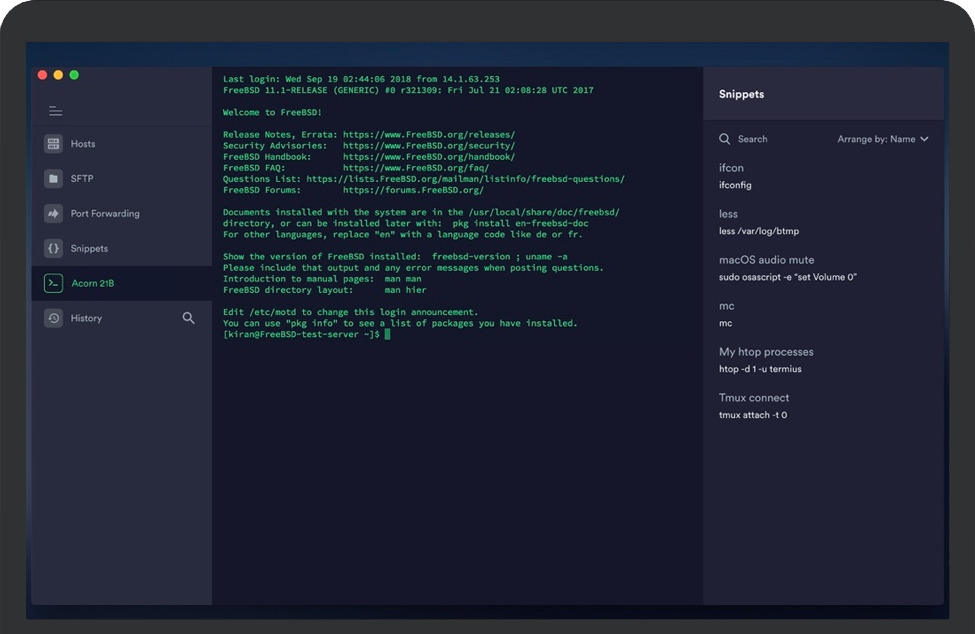The height and width of the screenshot is (634, 975).
Task: Click the terminal prompt cursor
Action: [387, 334]
